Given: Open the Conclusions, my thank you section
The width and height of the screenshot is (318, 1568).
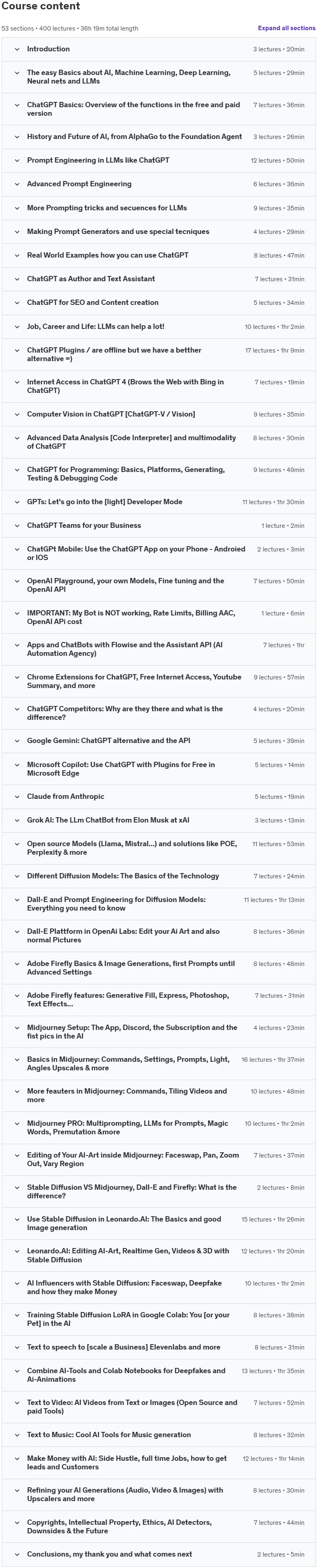Looking at the screenshot, I should click(158, 1554).
